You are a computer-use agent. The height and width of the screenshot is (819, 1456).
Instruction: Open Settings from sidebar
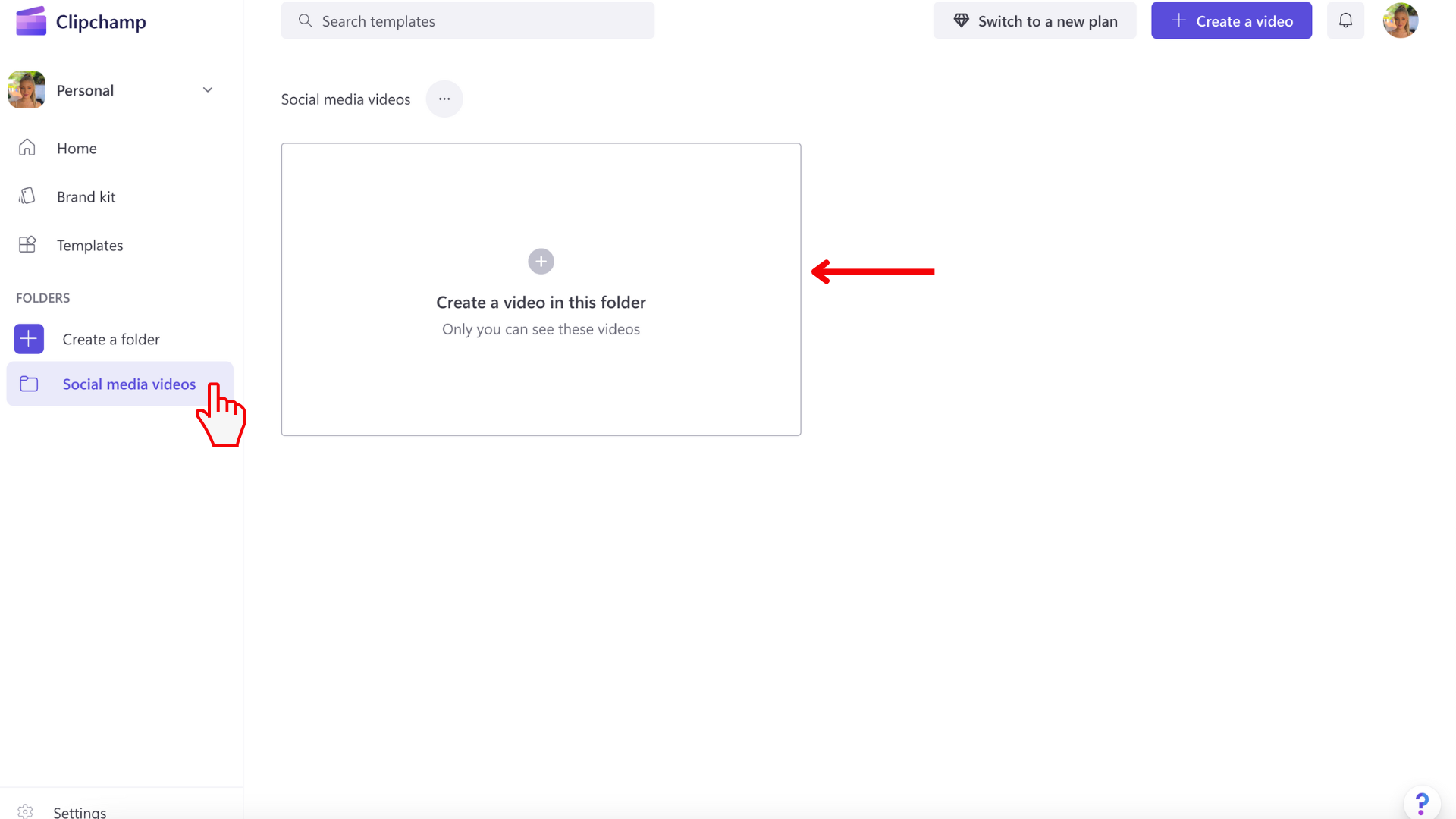(79, 812)
